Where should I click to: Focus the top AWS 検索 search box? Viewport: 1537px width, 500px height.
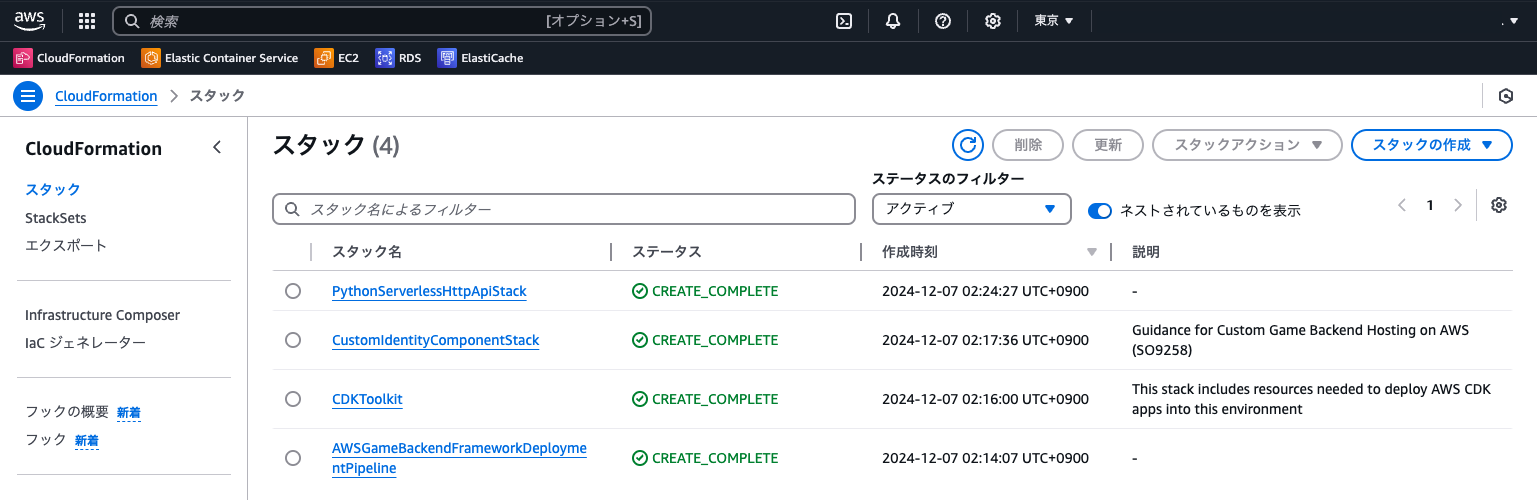[x=382, y=21]
